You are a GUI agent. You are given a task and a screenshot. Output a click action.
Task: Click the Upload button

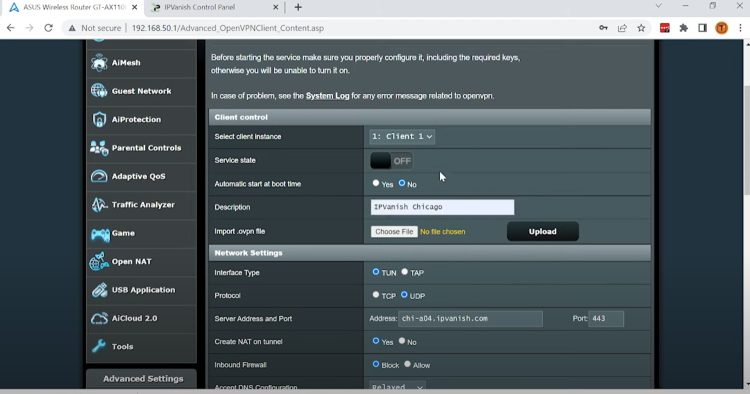(543, 231)
